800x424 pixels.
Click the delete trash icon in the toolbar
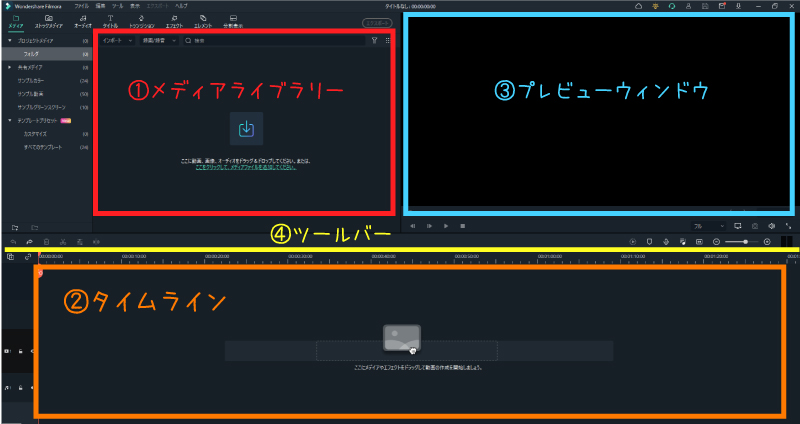(46, 242)
